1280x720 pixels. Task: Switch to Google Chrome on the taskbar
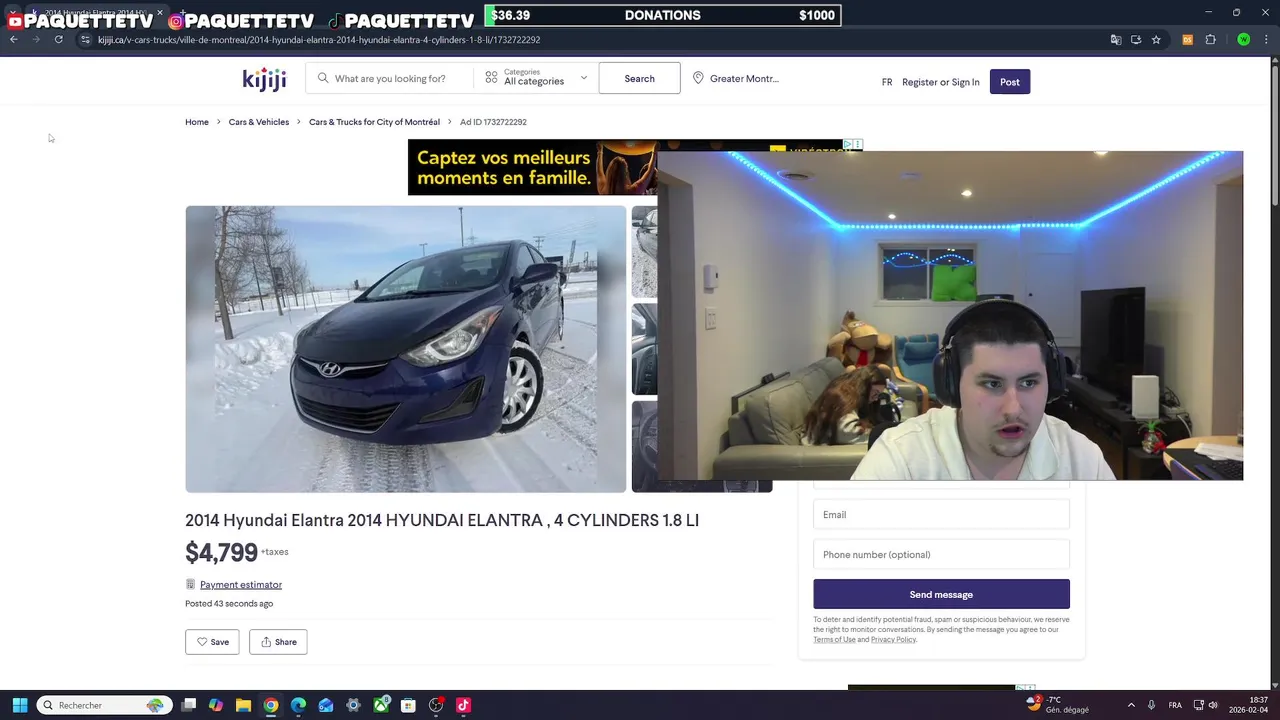pos(271,705)
